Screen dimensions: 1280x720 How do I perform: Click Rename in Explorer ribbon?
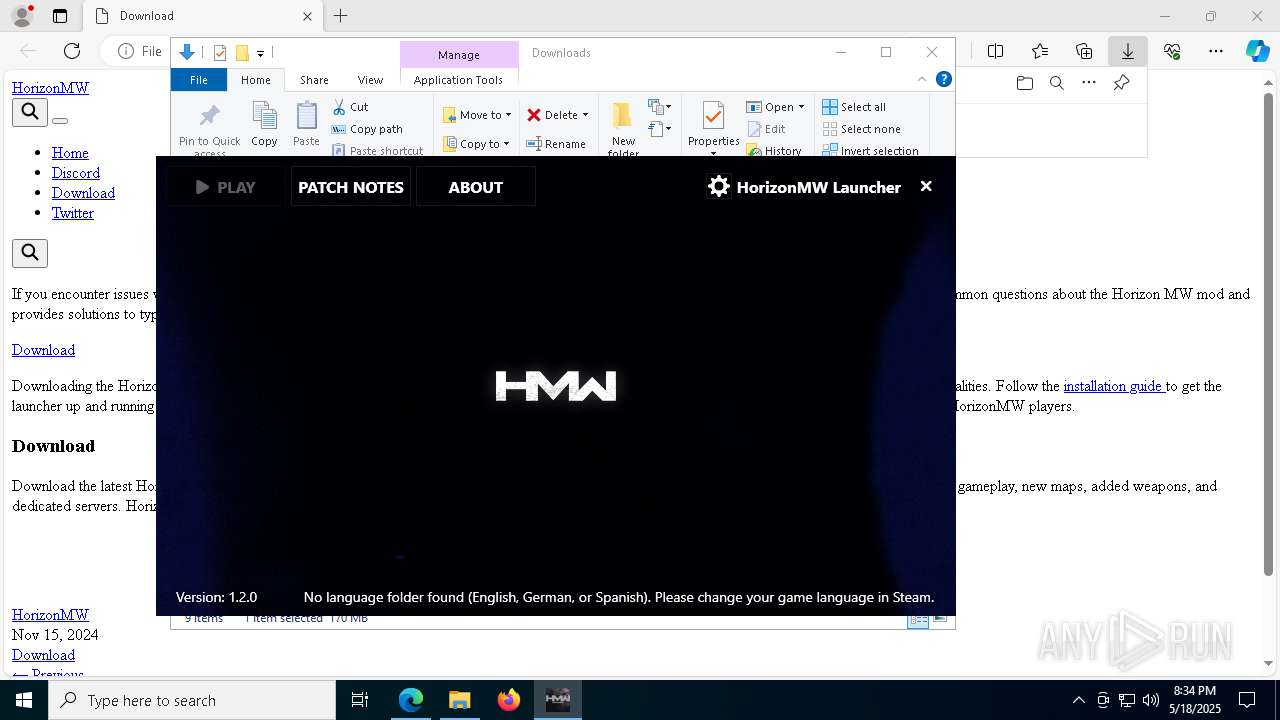[x=556, y=144]
